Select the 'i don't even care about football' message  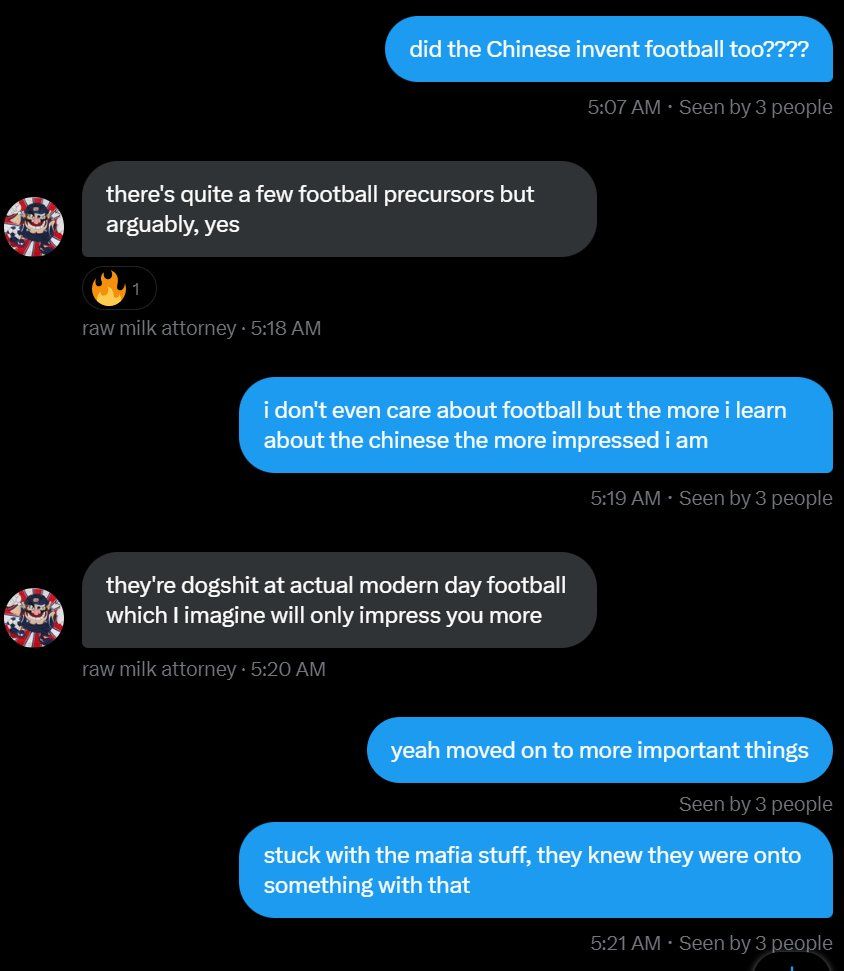click(536, 425)
